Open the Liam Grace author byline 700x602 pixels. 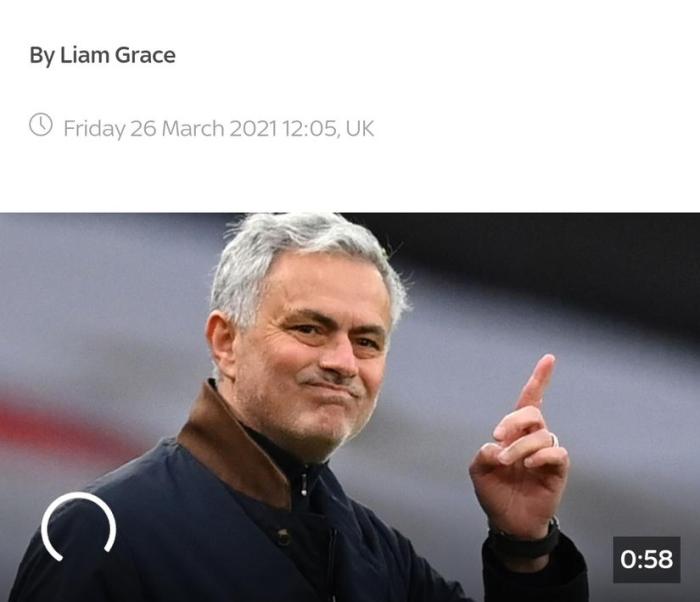click(102, 55)
